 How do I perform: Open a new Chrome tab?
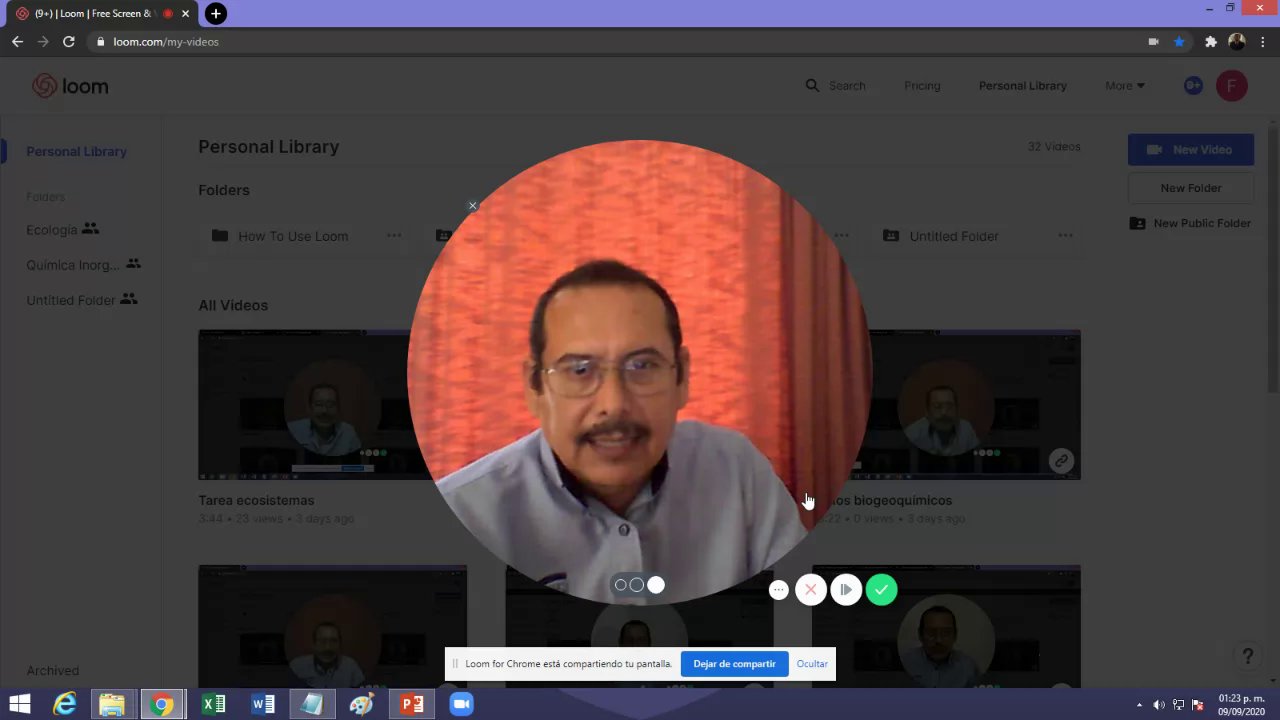click(215, 14)
